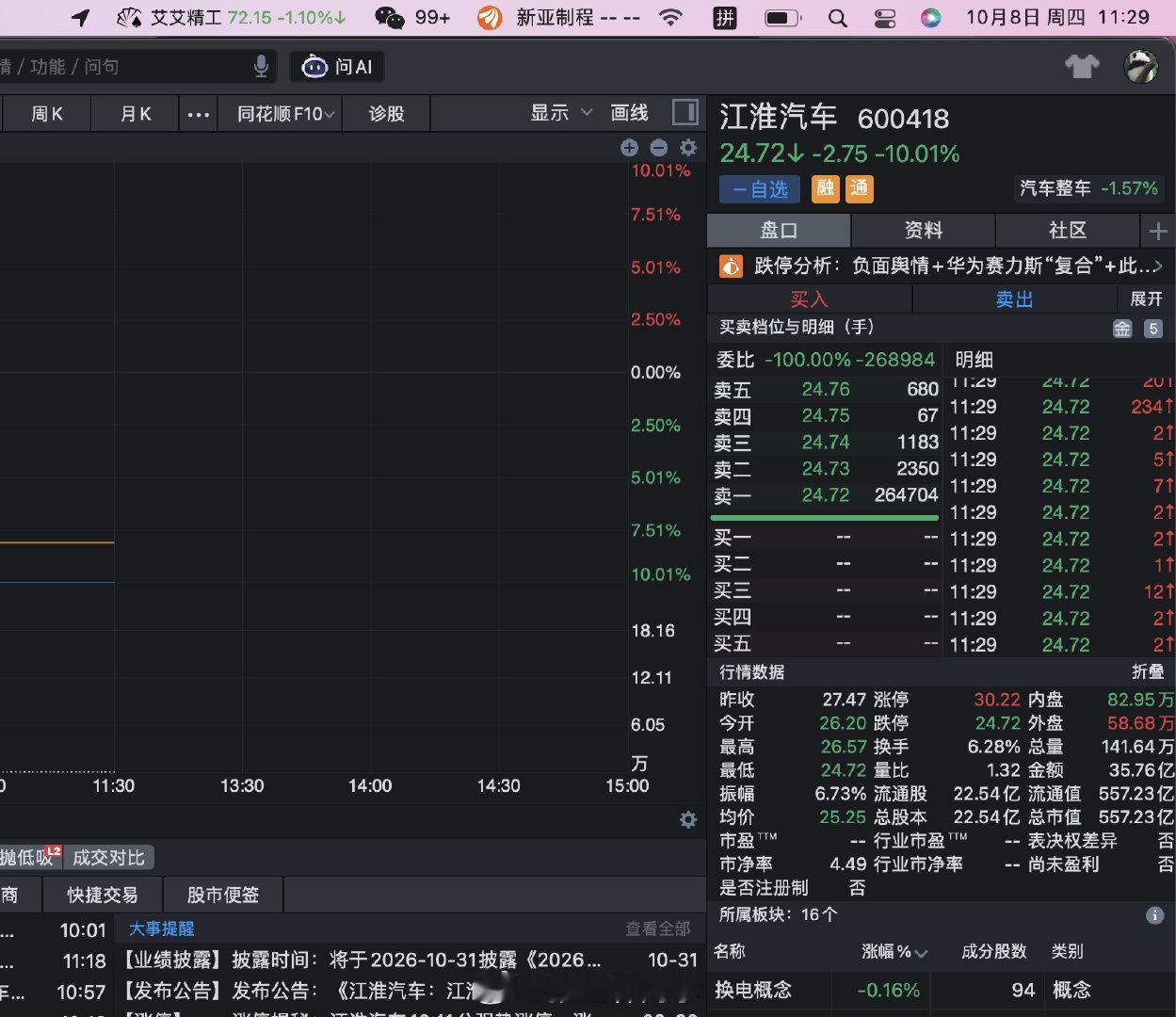Select the 画线 drawing tool

pyautogui.click(x=629, y=113)
